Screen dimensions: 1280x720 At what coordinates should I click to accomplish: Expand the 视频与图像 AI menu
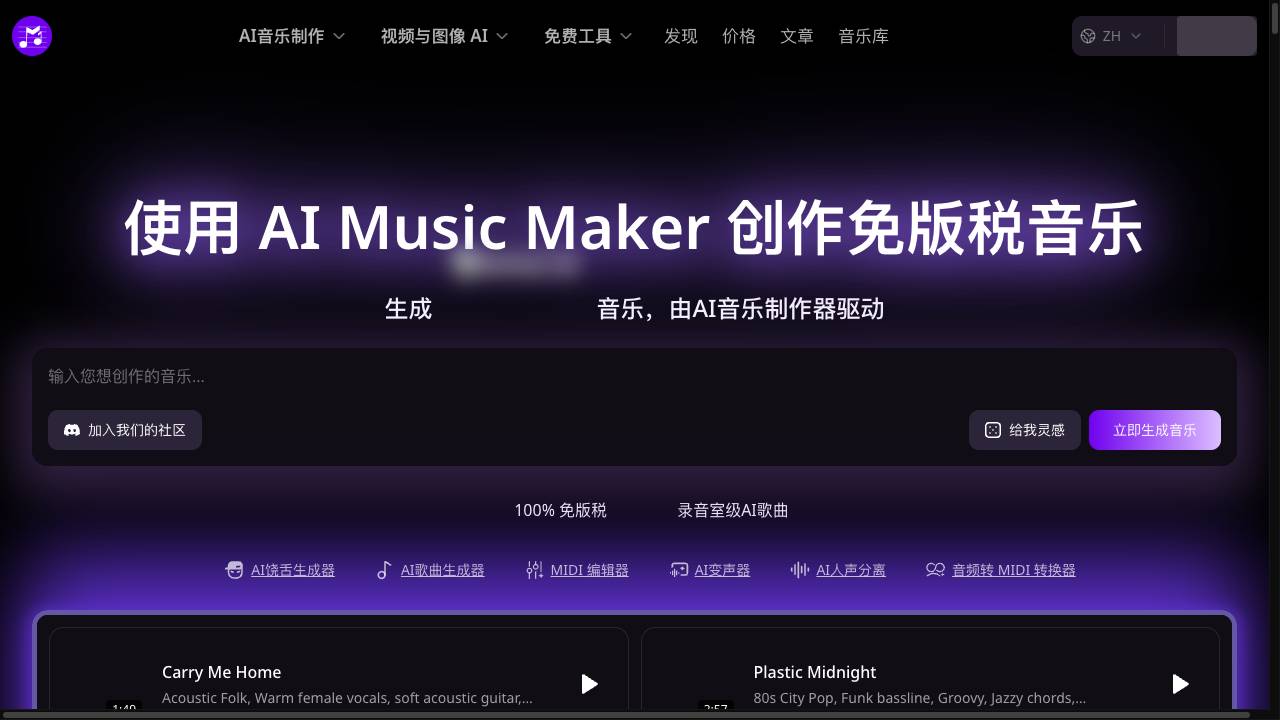pos(444,36)
